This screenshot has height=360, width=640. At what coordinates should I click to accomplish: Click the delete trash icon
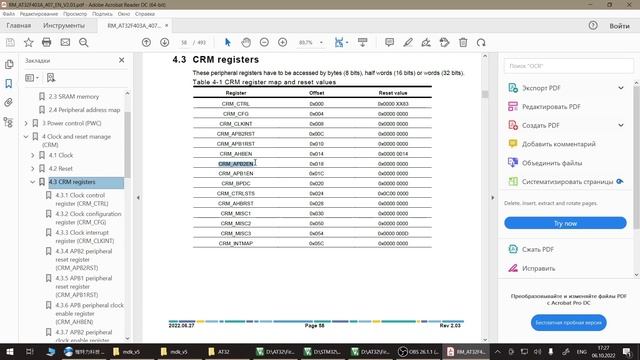(x=463, y=42)
